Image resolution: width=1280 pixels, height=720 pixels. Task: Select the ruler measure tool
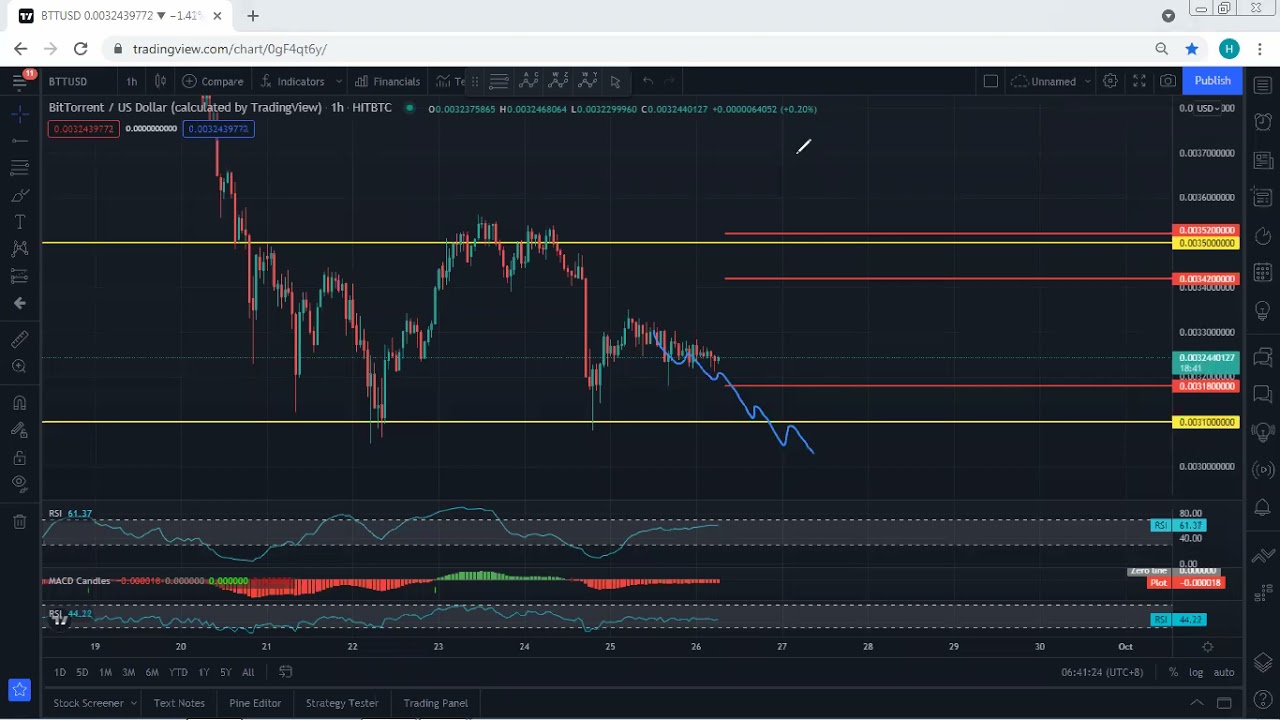click(x=19, y=340)
